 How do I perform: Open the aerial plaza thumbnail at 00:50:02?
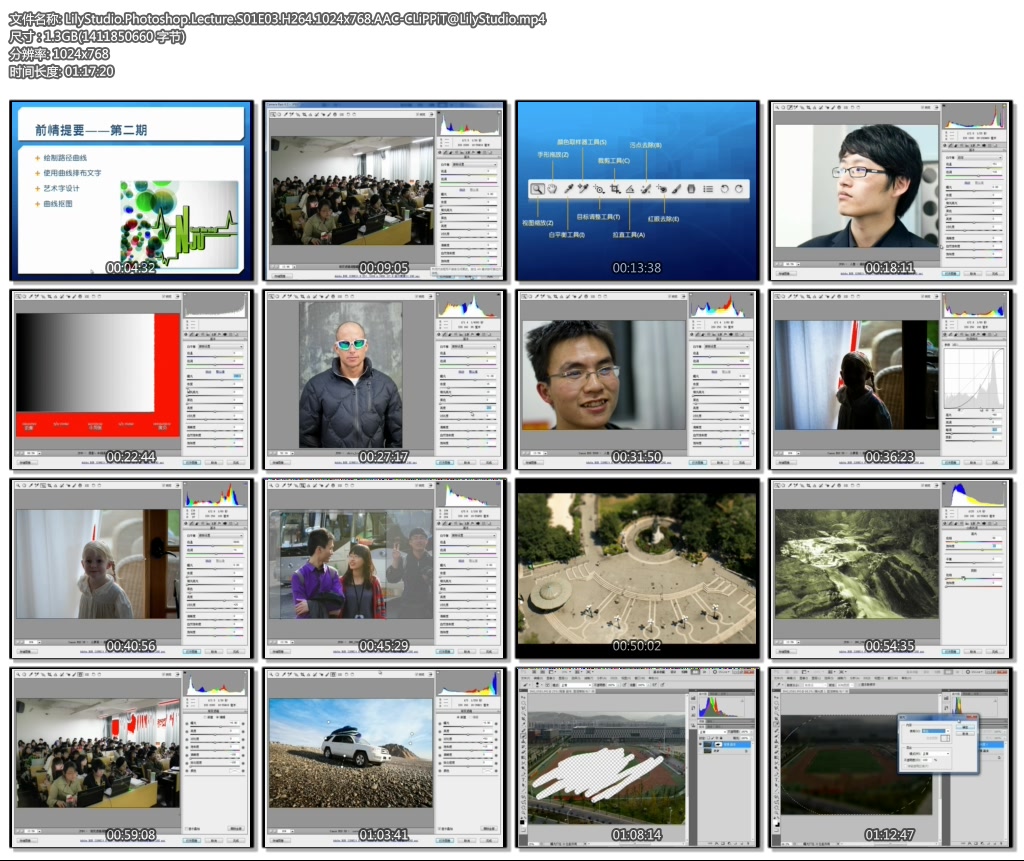click(x=638, y=568)
